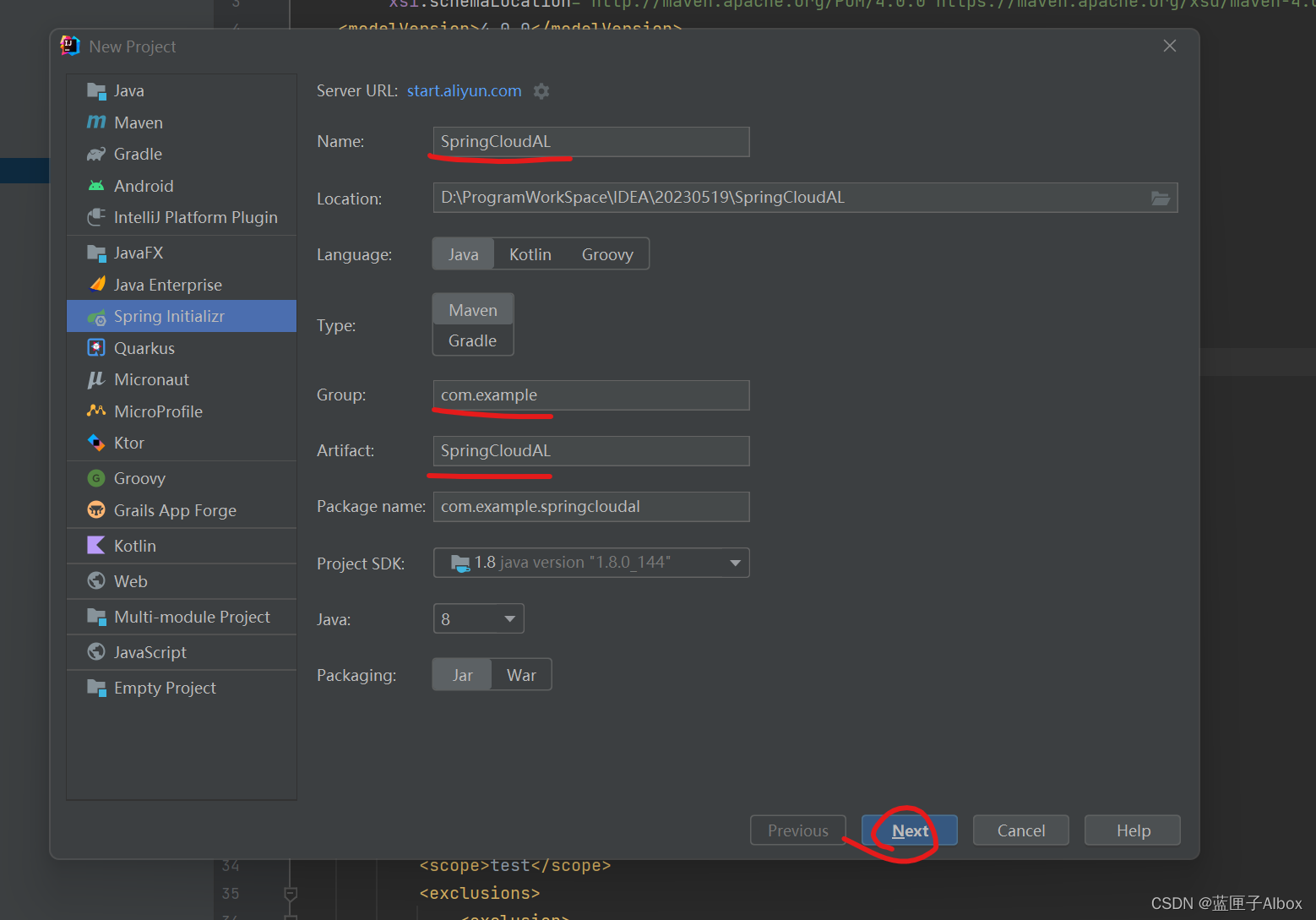Choose Maven as build type
This screenshot has height=920, width=1316.
[473, 310]
